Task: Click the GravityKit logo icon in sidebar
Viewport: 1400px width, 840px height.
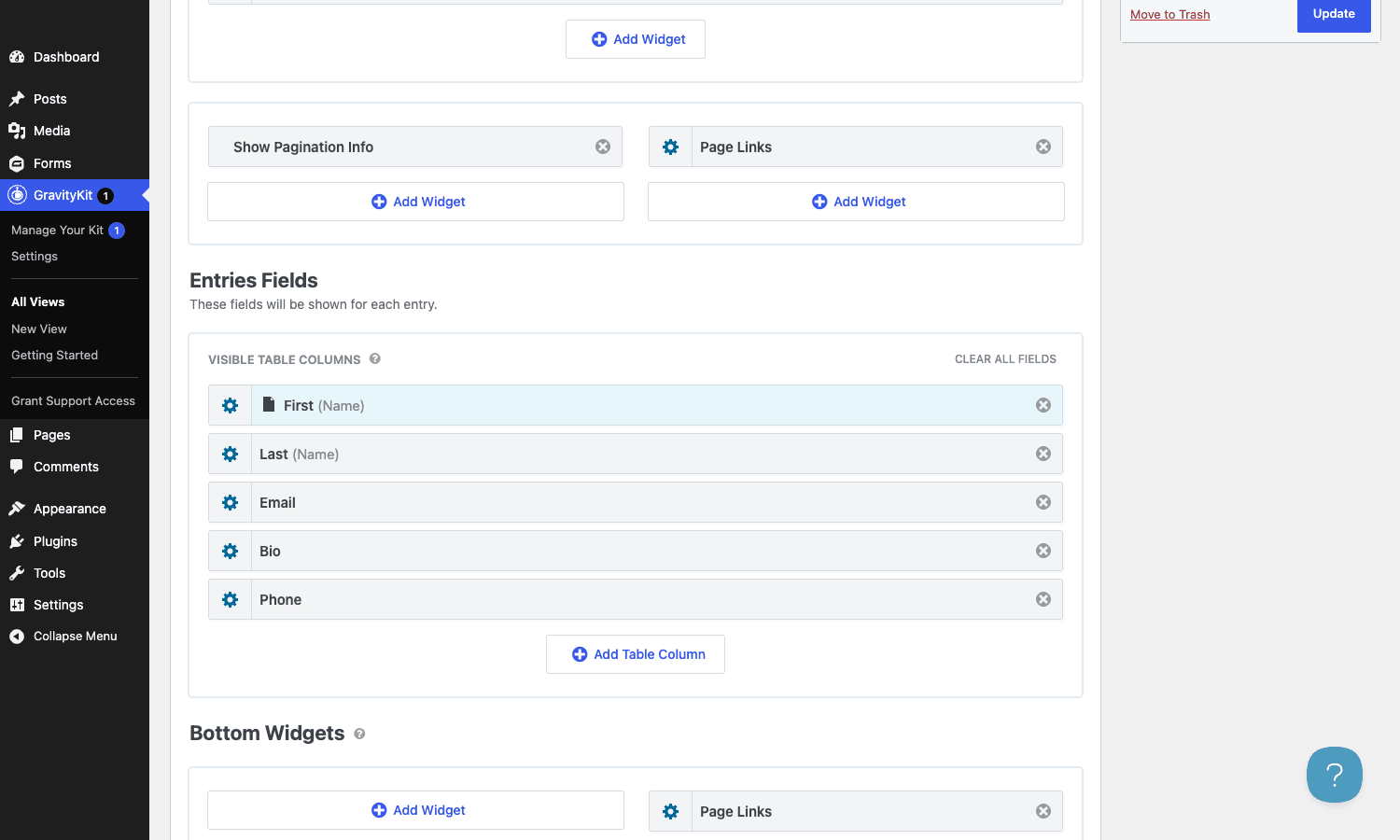Action: pyautogui.click(x=17, y=195)
